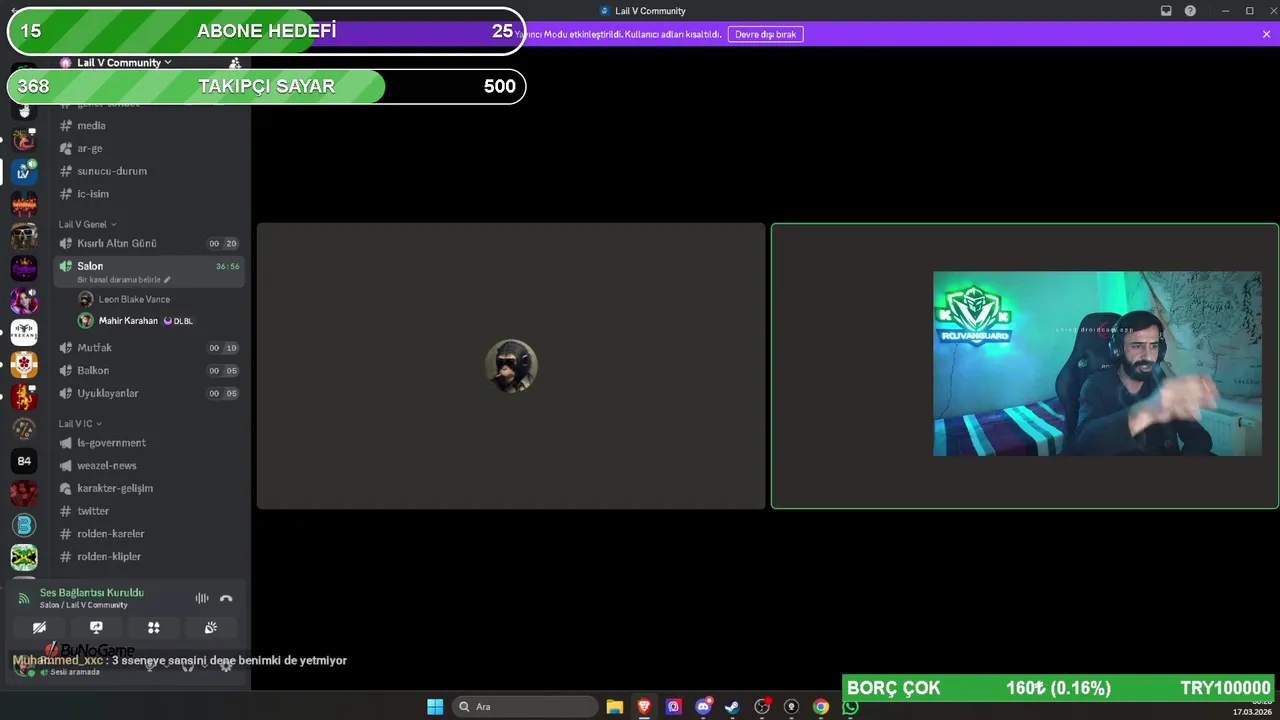
Task: Click the webcam participant video tile
Action: point(1025,366)
